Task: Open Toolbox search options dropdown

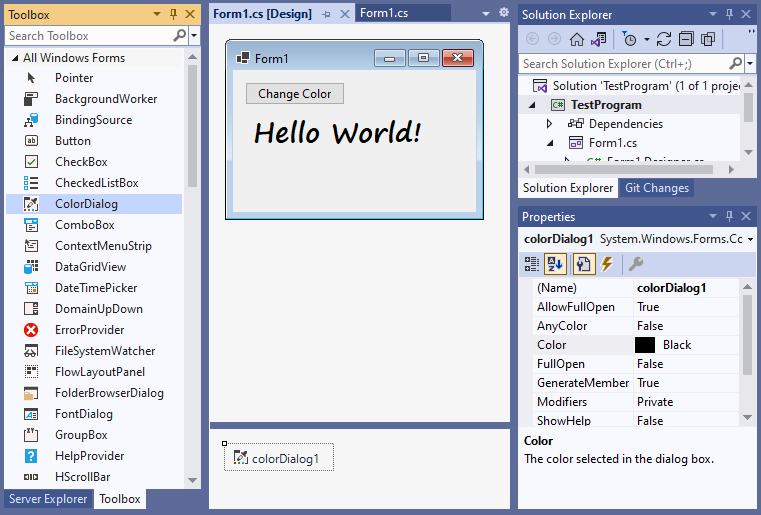Action: 194,35
